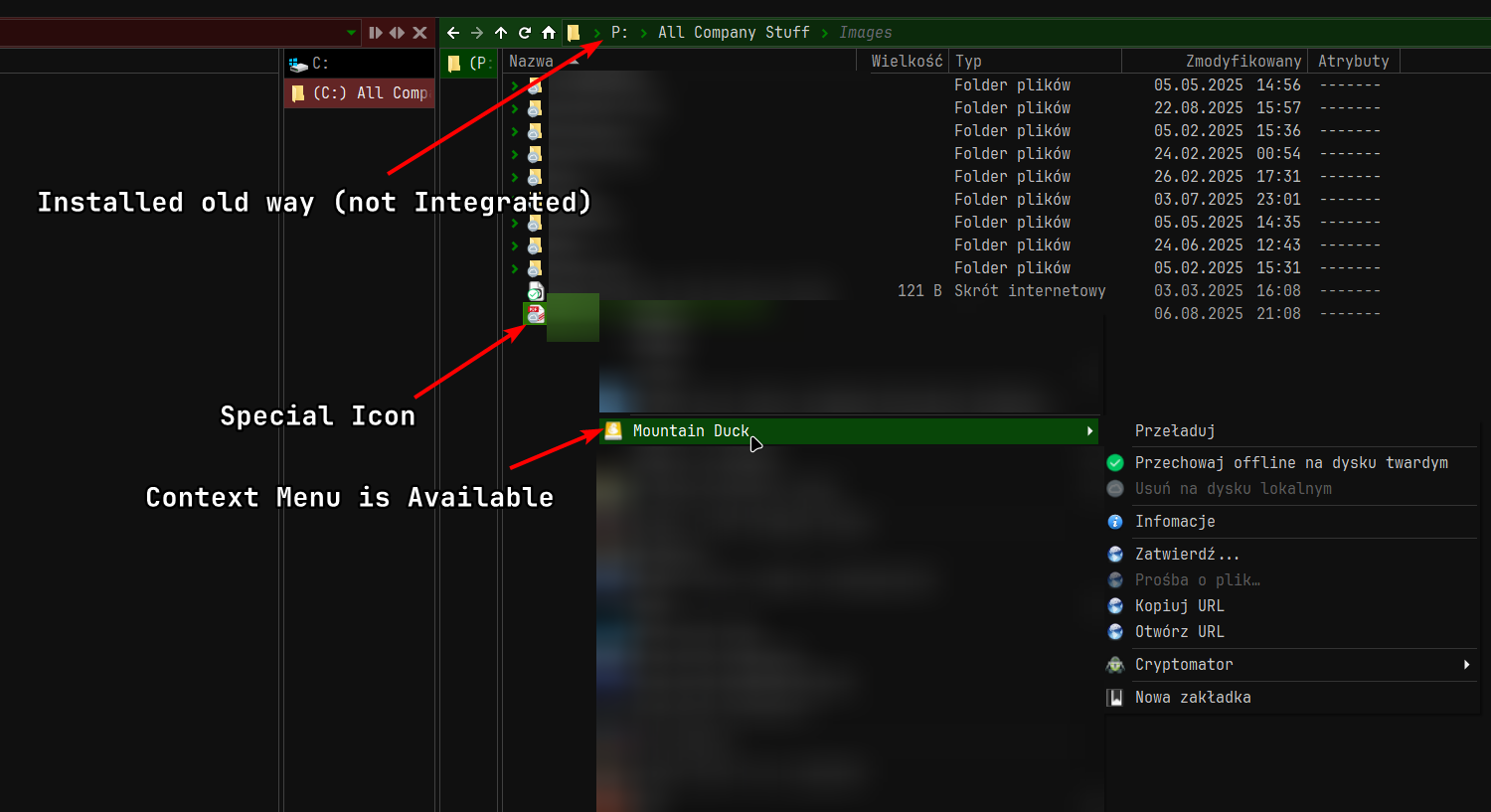Switch to the (C:) All Comp tab
Screen dimensions: 1491x812
point(361,93)
